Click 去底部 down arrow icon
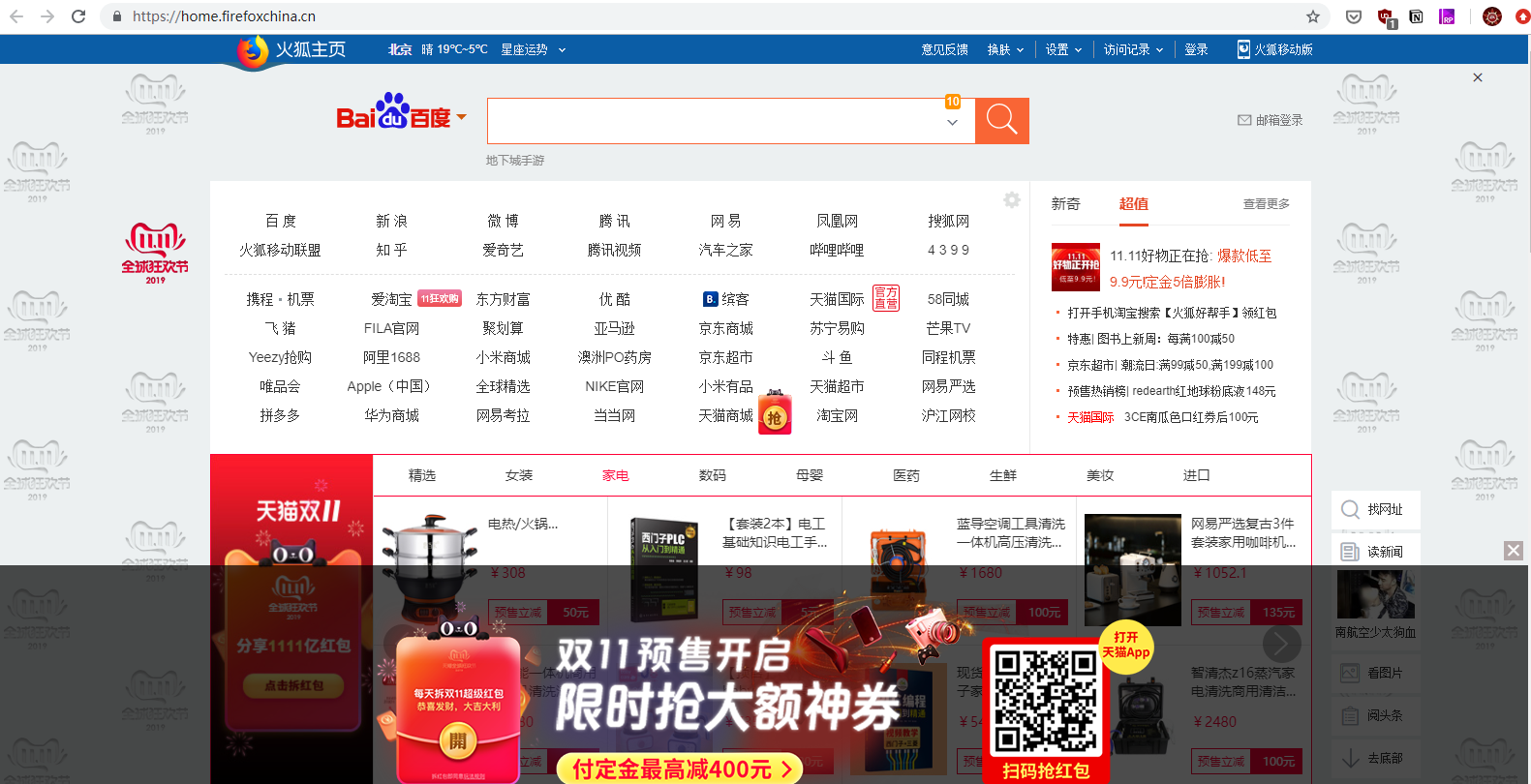Screen dimensions: 1531x784 (1350, 758)
